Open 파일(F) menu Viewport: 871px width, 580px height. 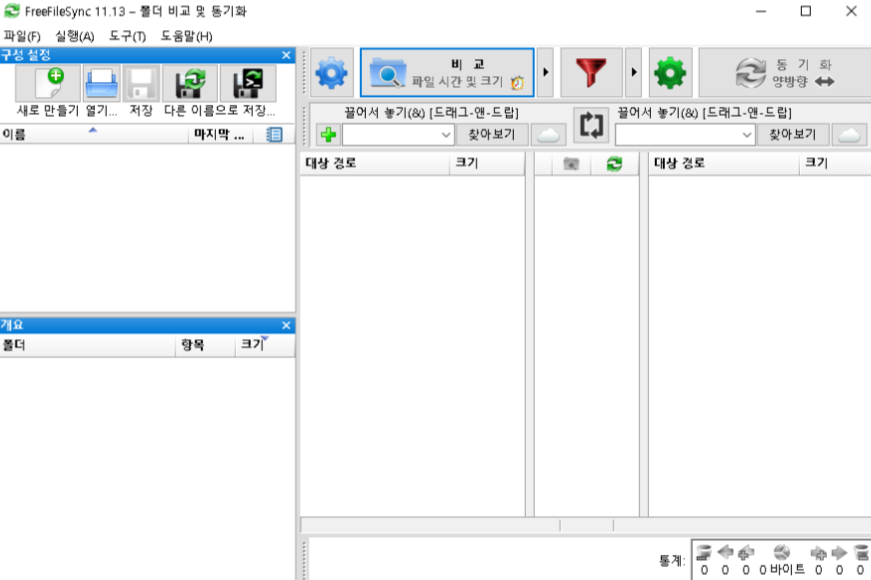coord(22,36)
